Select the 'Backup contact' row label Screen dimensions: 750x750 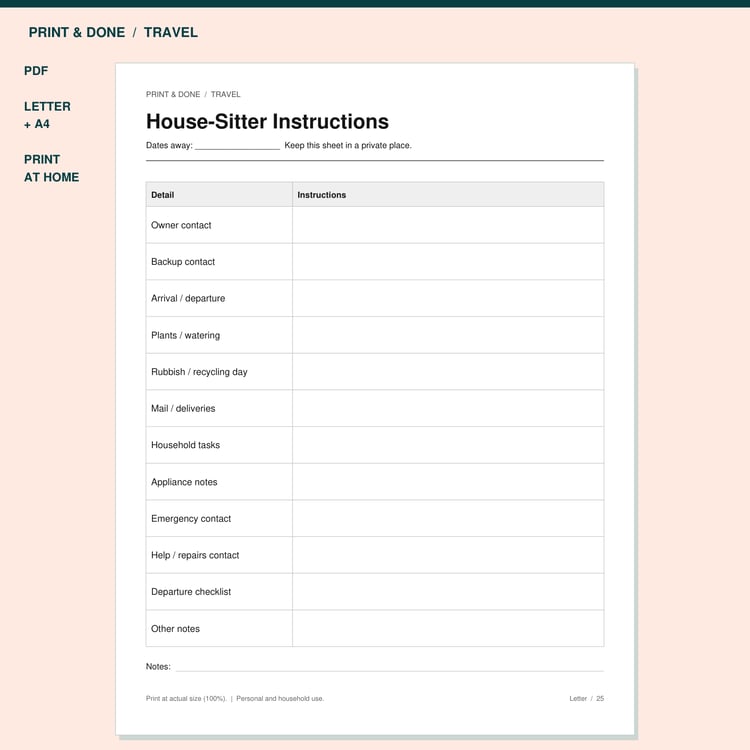(x=183, y=262)
